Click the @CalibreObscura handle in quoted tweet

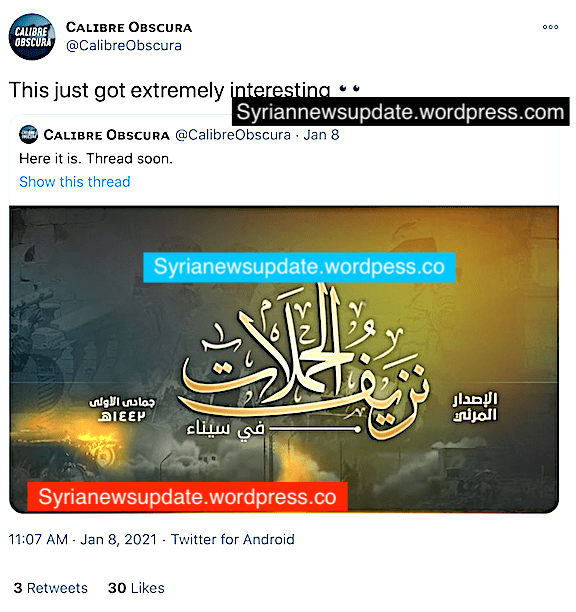click(233, 135)
